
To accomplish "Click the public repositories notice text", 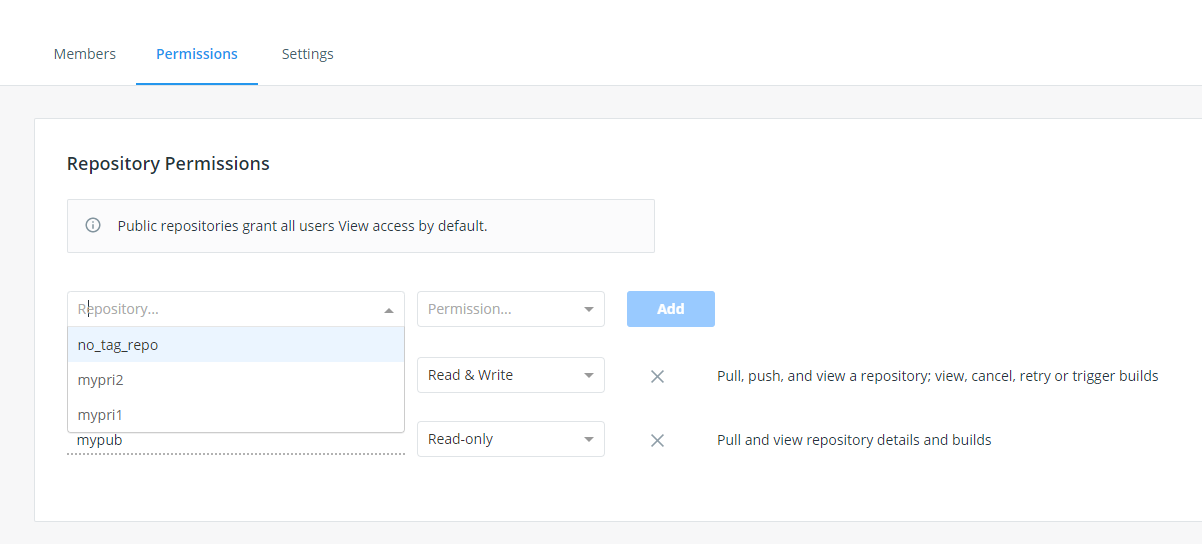I will point(302,226).
